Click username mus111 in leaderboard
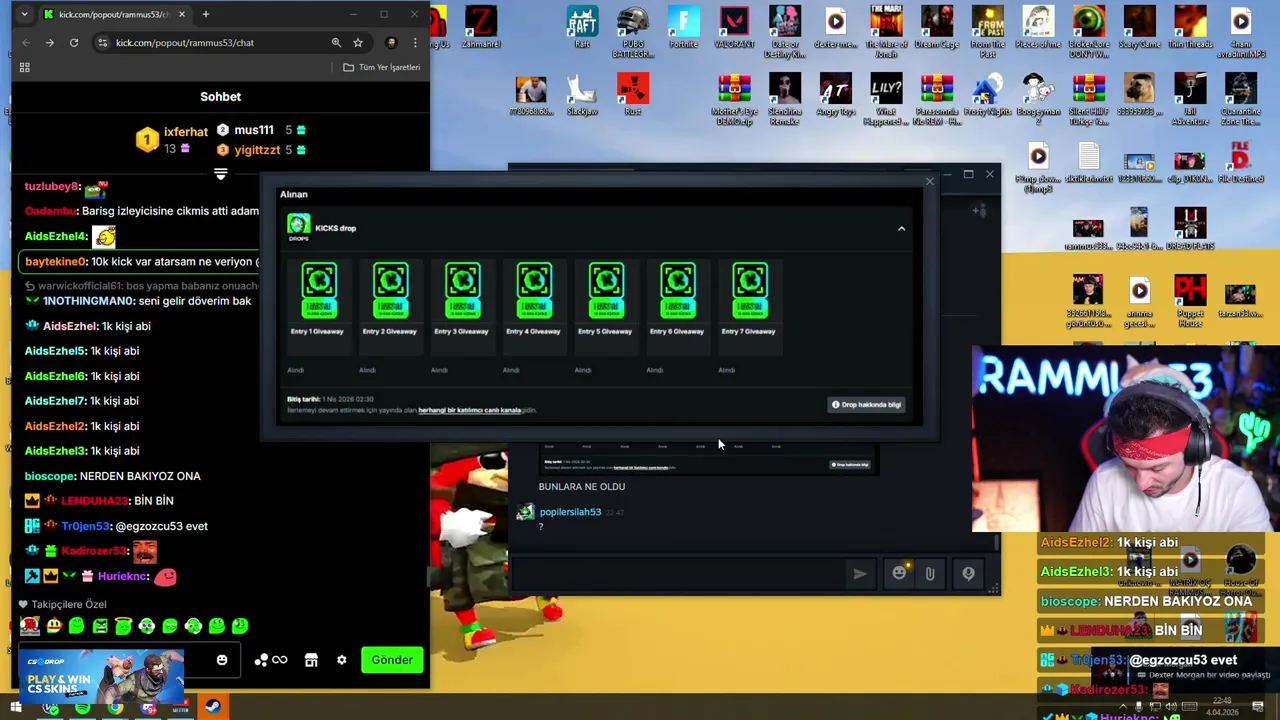 click(253, 130)
